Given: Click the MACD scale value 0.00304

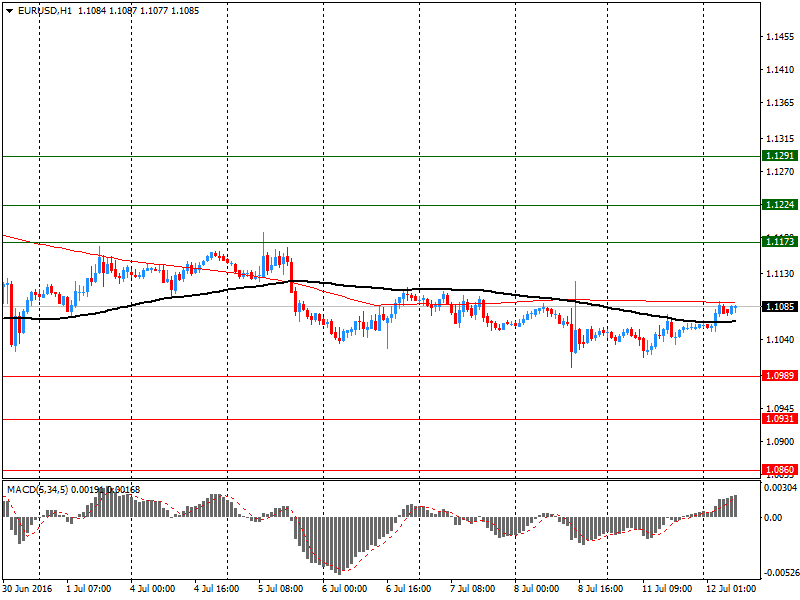Looking at the screenshot, I should coord(781,488).
